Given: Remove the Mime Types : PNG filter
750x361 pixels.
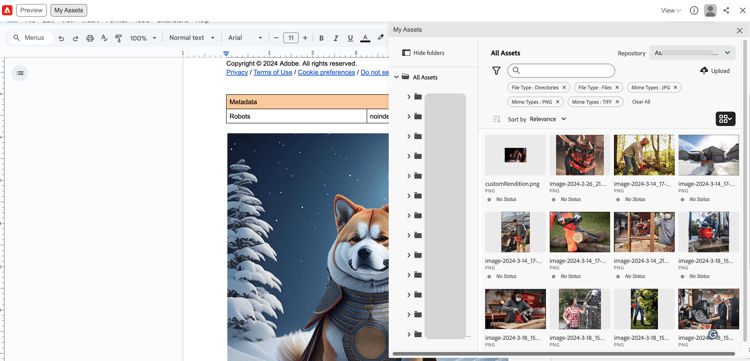Looking at the screenshot, I should point(557,102).
